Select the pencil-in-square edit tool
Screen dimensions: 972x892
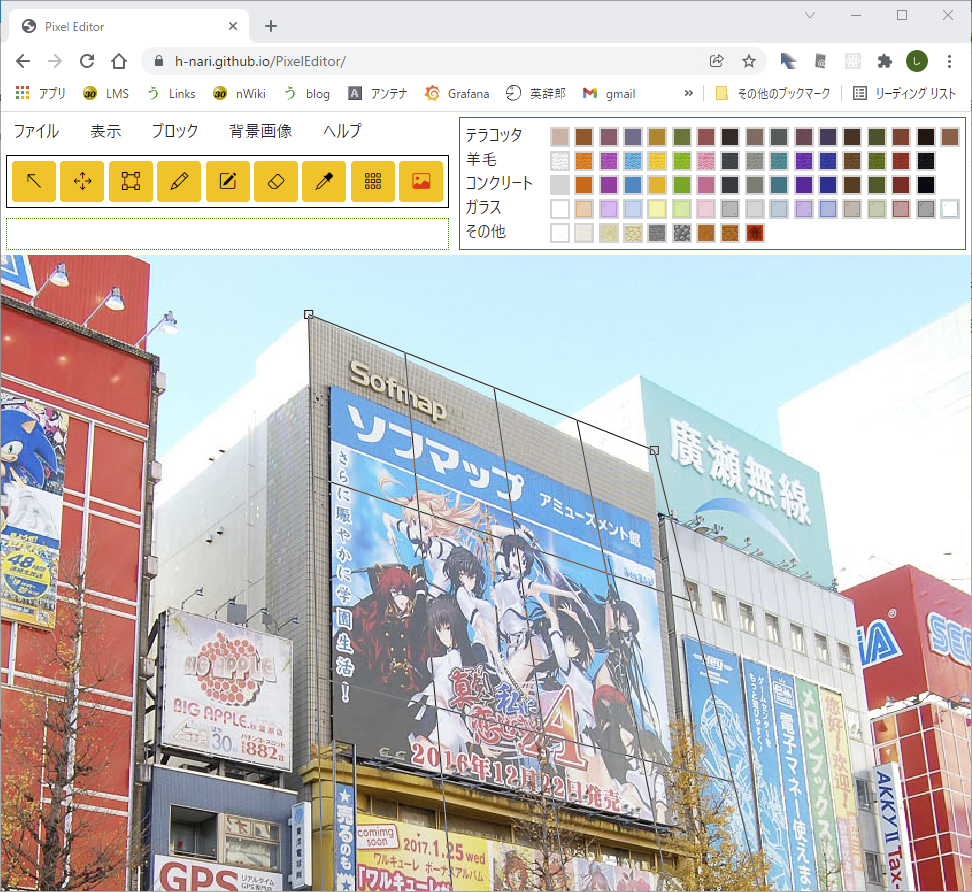click(228, 181)
